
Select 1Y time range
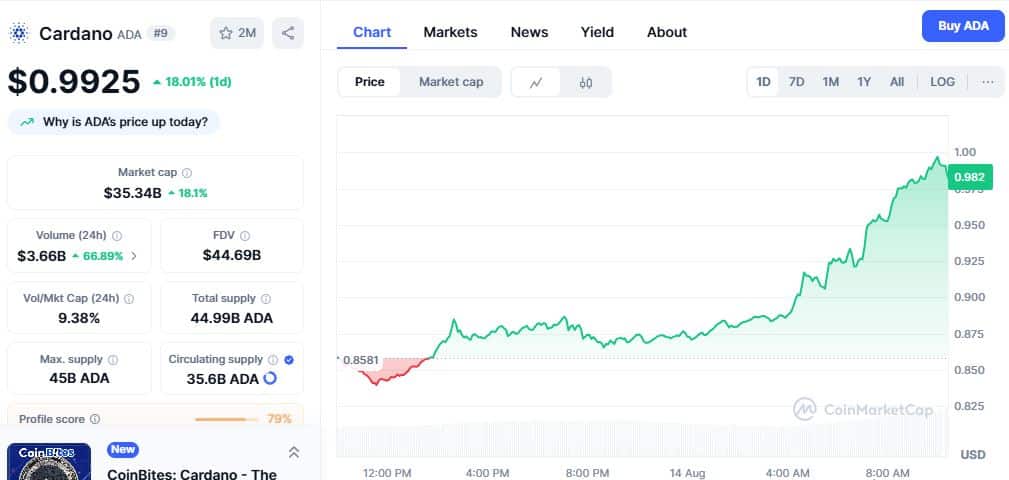[864, 82]
